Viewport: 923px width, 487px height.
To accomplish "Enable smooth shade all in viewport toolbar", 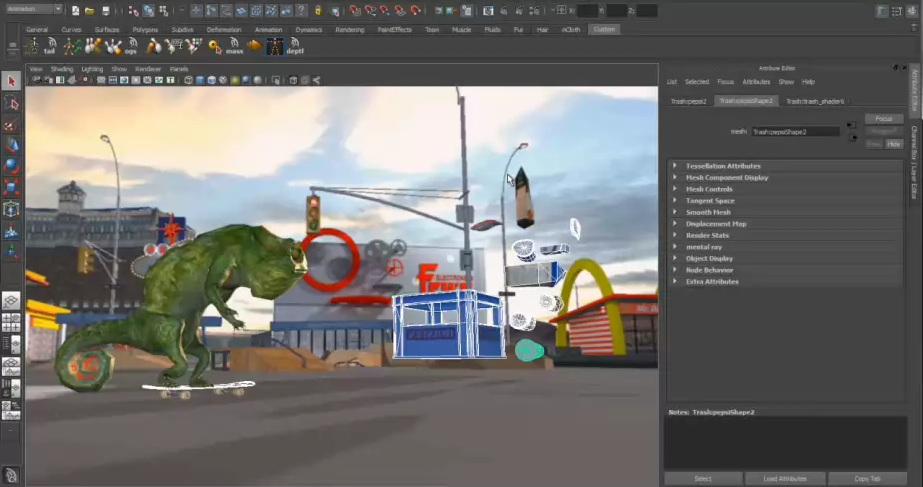I will click(x=200, y=80).
